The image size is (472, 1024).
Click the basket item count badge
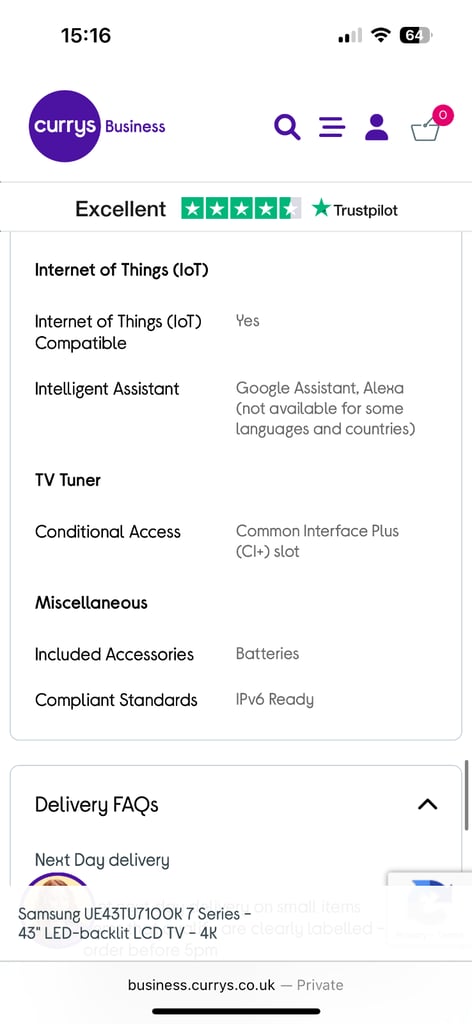point(443,116)
